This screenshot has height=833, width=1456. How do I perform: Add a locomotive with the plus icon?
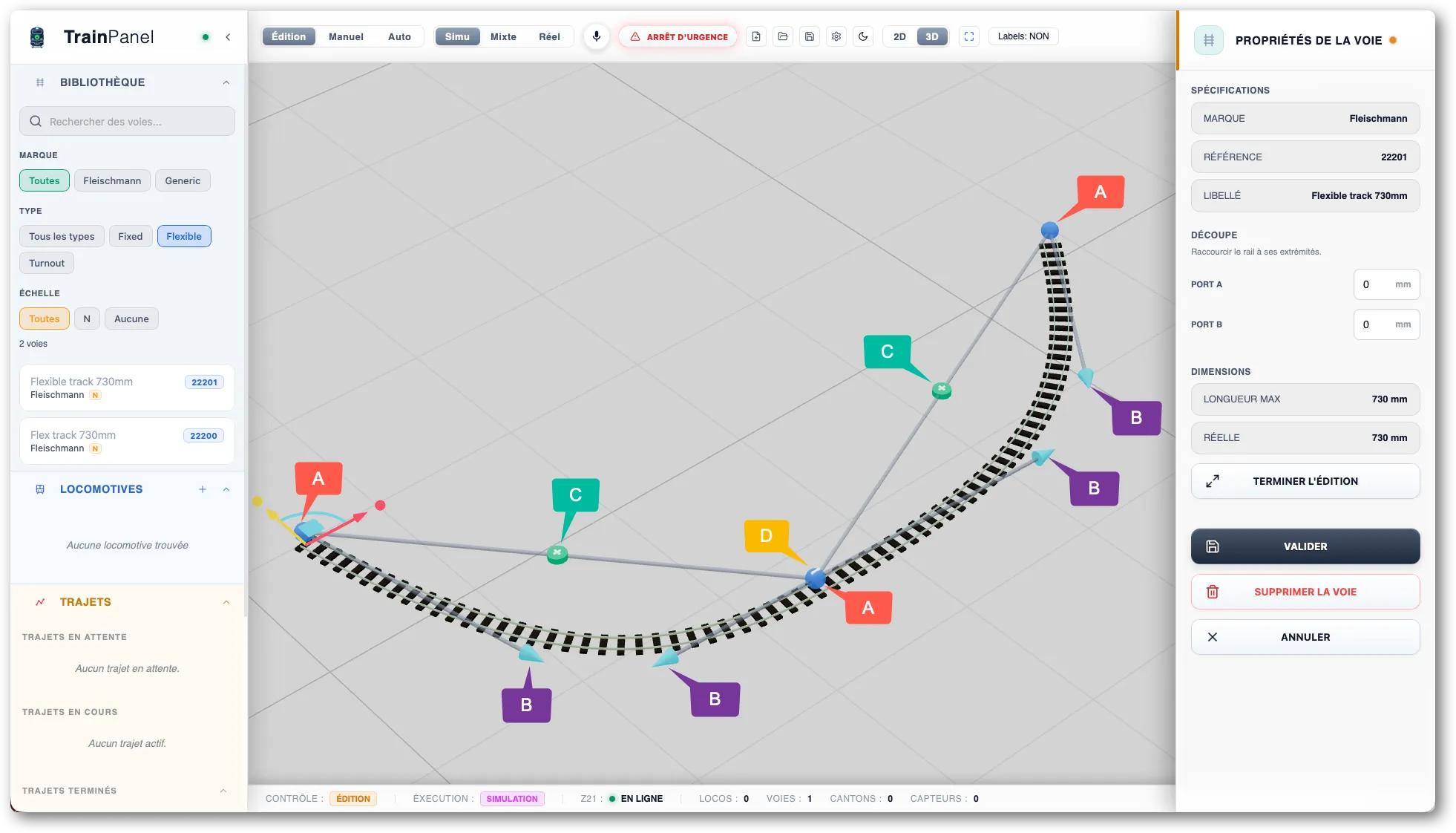point(202,489)
